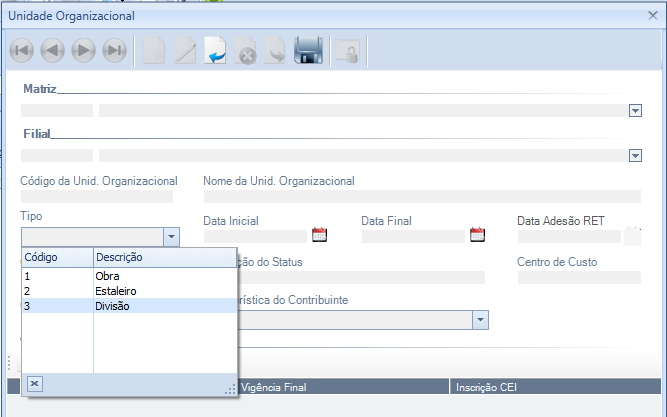Click the Inscrição CEI column header
The width and height of the screenshot is (667, 417).
click(x=555, y=387)
